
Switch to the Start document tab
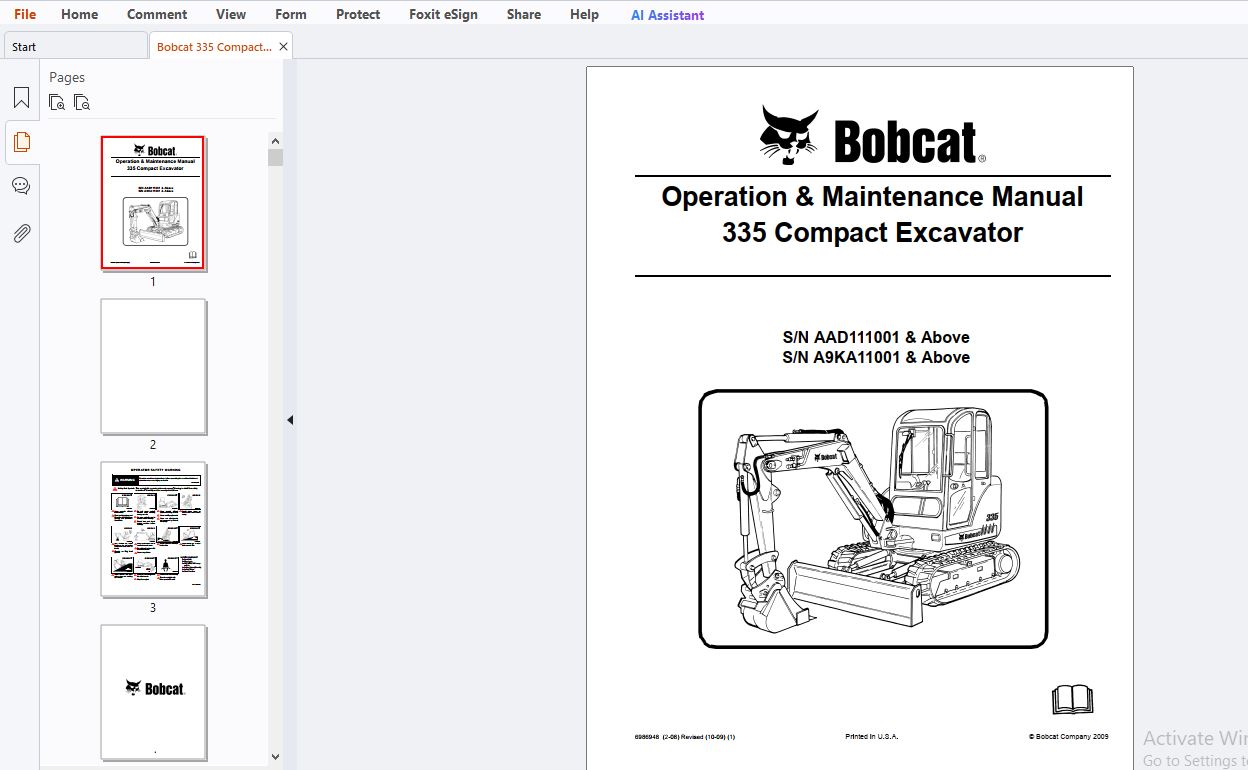click(x=75, y=46)
